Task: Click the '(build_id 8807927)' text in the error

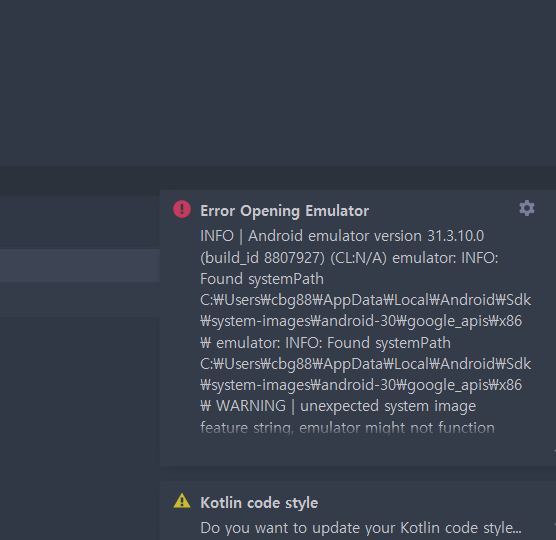Action: coord(262,258)
